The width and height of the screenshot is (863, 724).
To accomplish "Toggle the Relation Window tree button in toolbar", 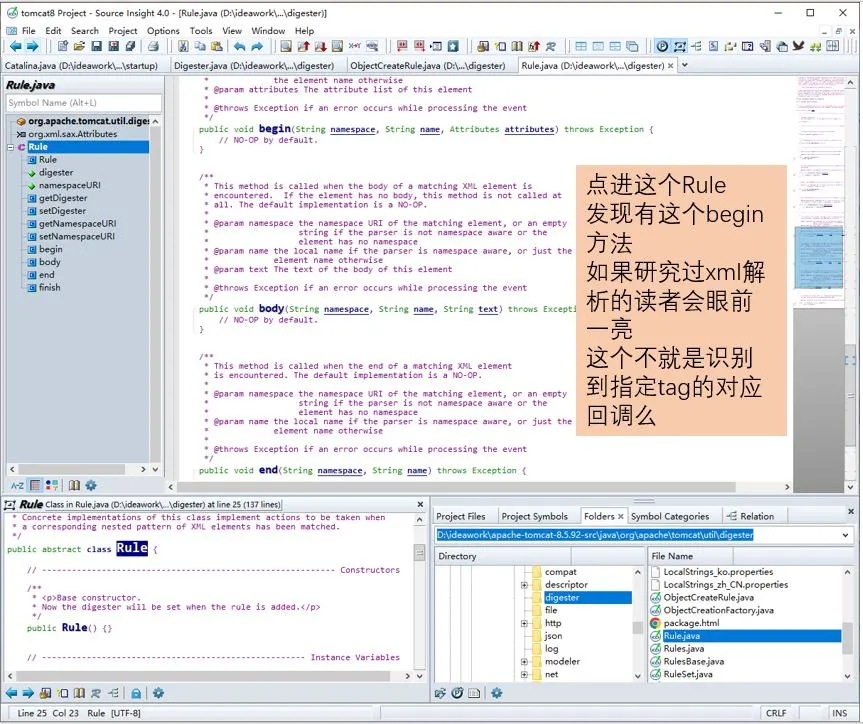I will click(696, 46).
